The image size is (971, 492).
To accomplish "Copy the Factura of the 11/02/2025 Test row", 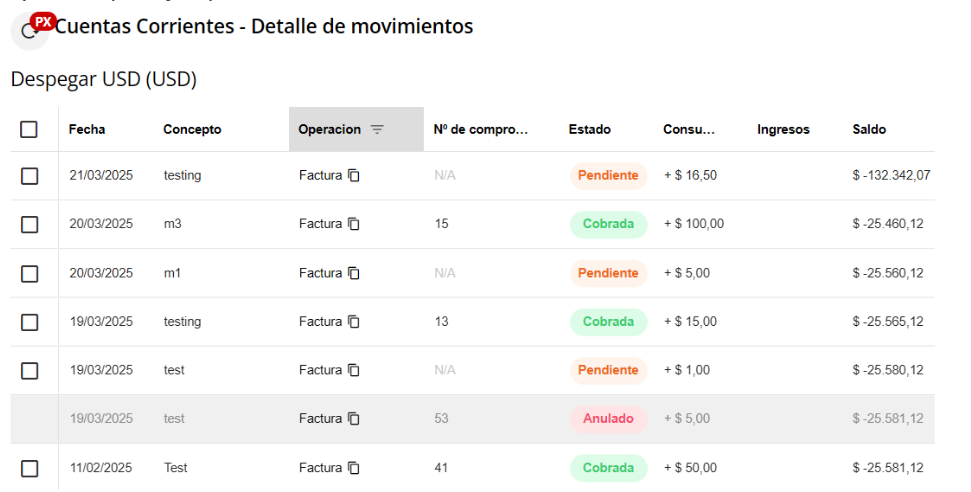I will (354, 467).
